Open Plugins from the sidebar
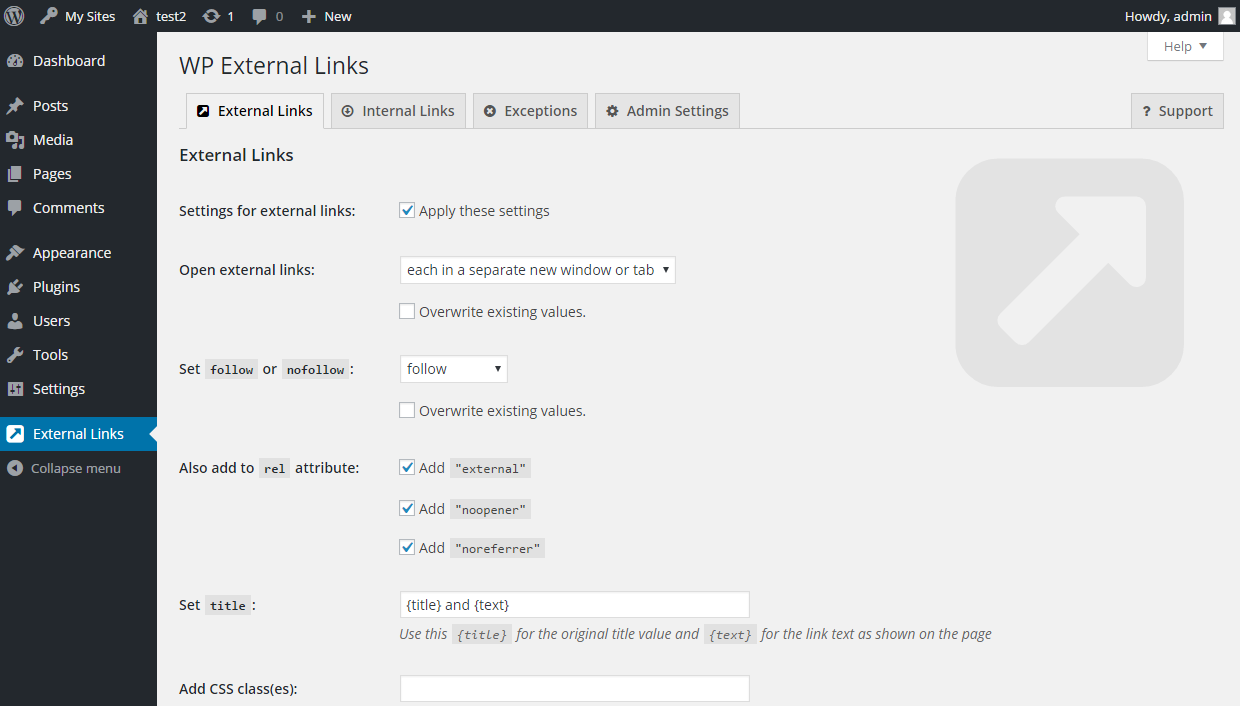This screenshot has height=706, width=1240. [x=56, y=287]
